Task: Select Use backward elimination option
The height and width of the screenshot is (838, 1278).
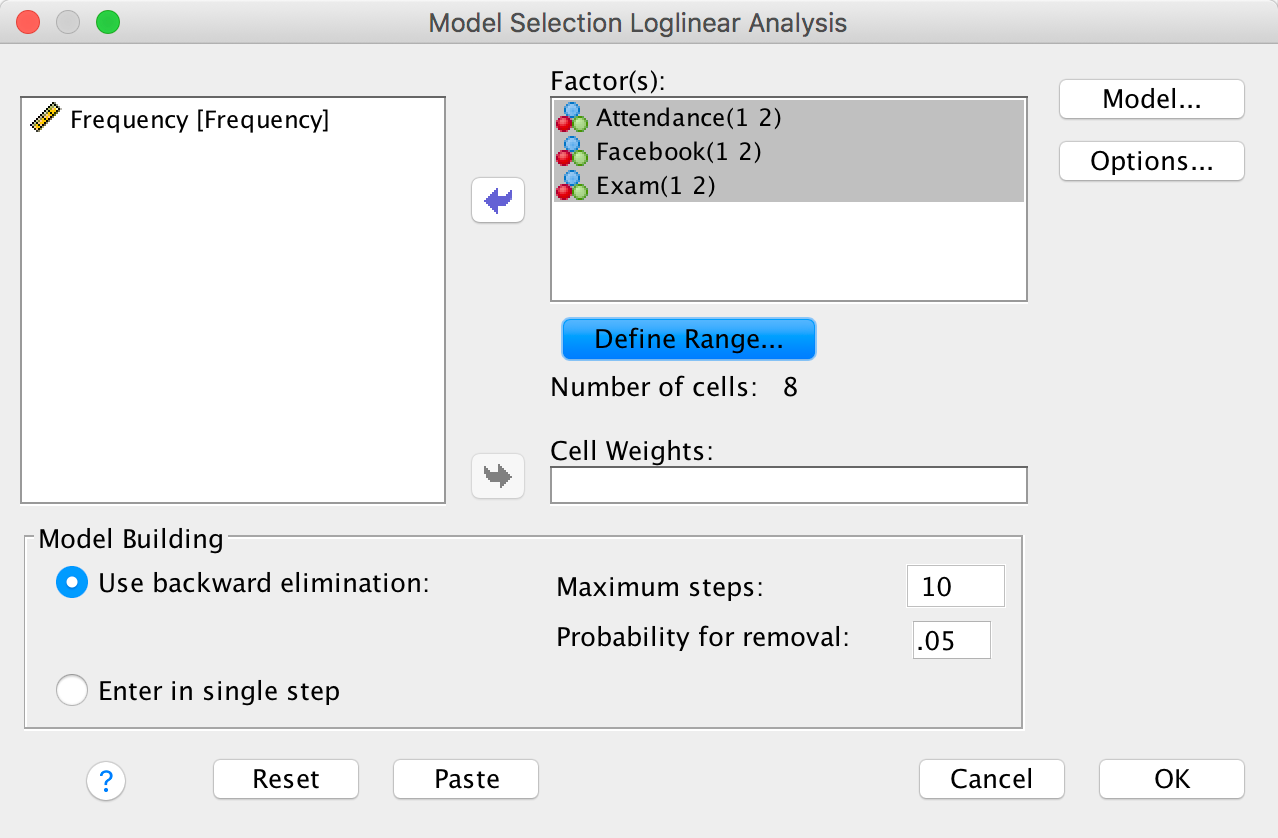Action: click(x=72, y=583)
